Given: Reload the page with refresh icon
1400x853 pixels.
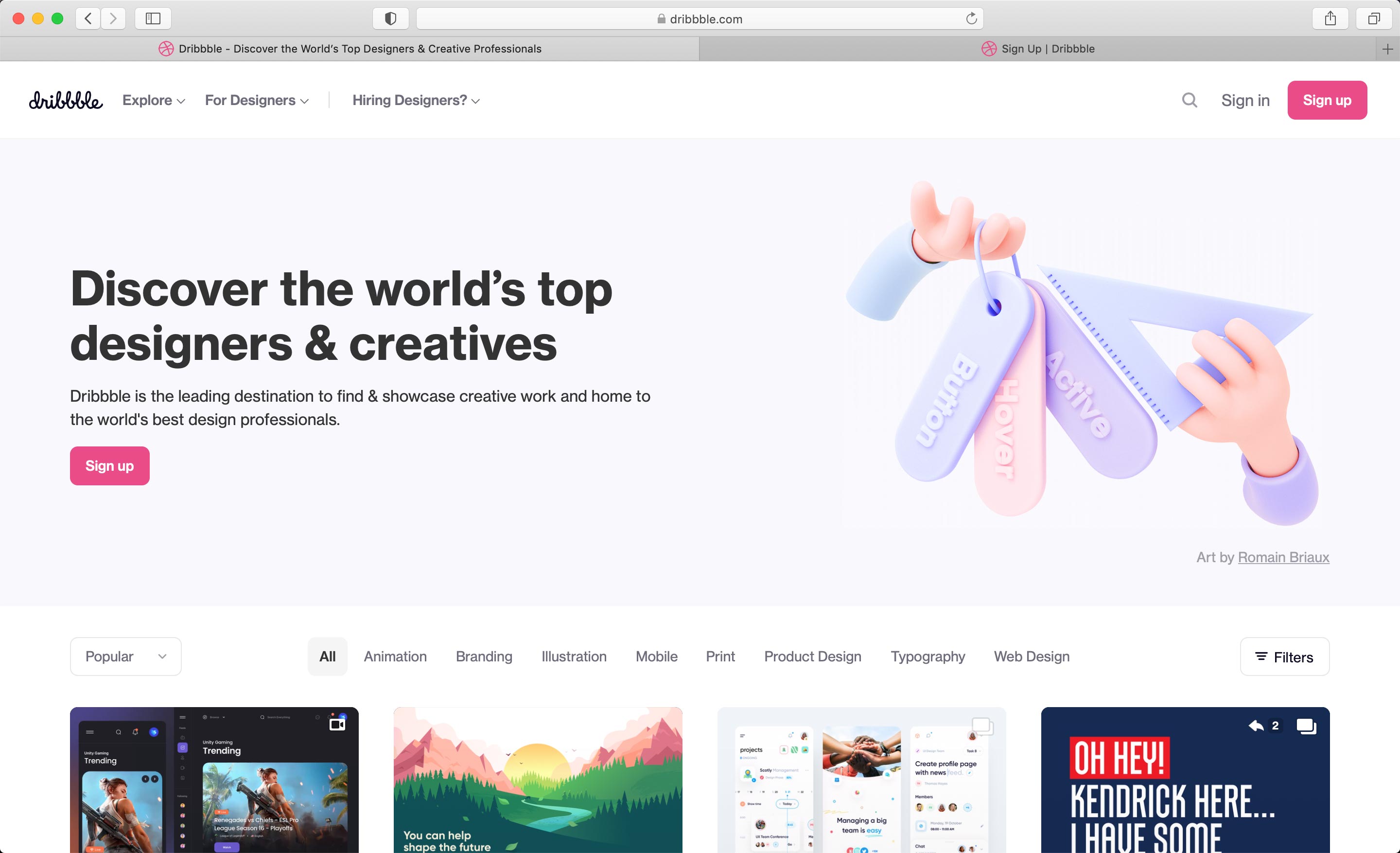Looking at the screenshot, I should (x=971, y=19).
